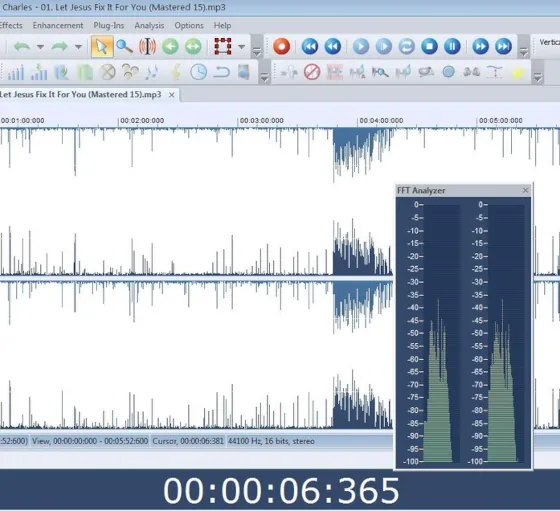Click the green Redo arrow
This screenshot has height=511, width=560.
[x=60, y=46]
